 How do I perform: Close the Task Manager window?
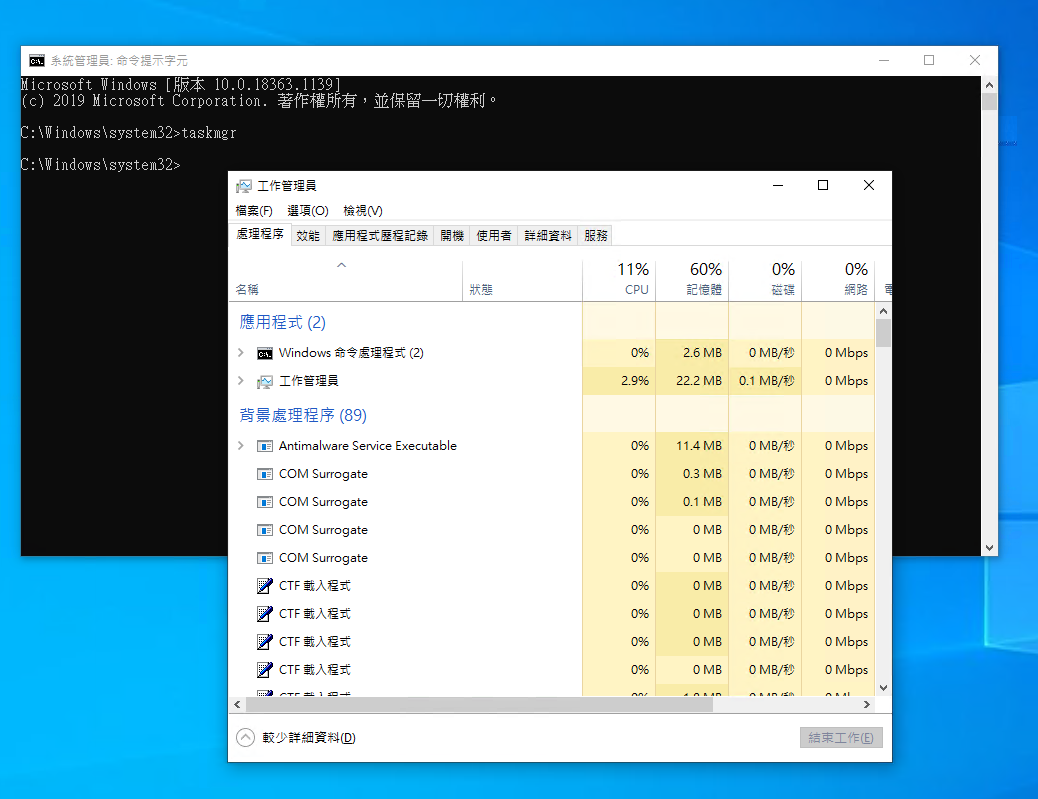coord(869,185)
